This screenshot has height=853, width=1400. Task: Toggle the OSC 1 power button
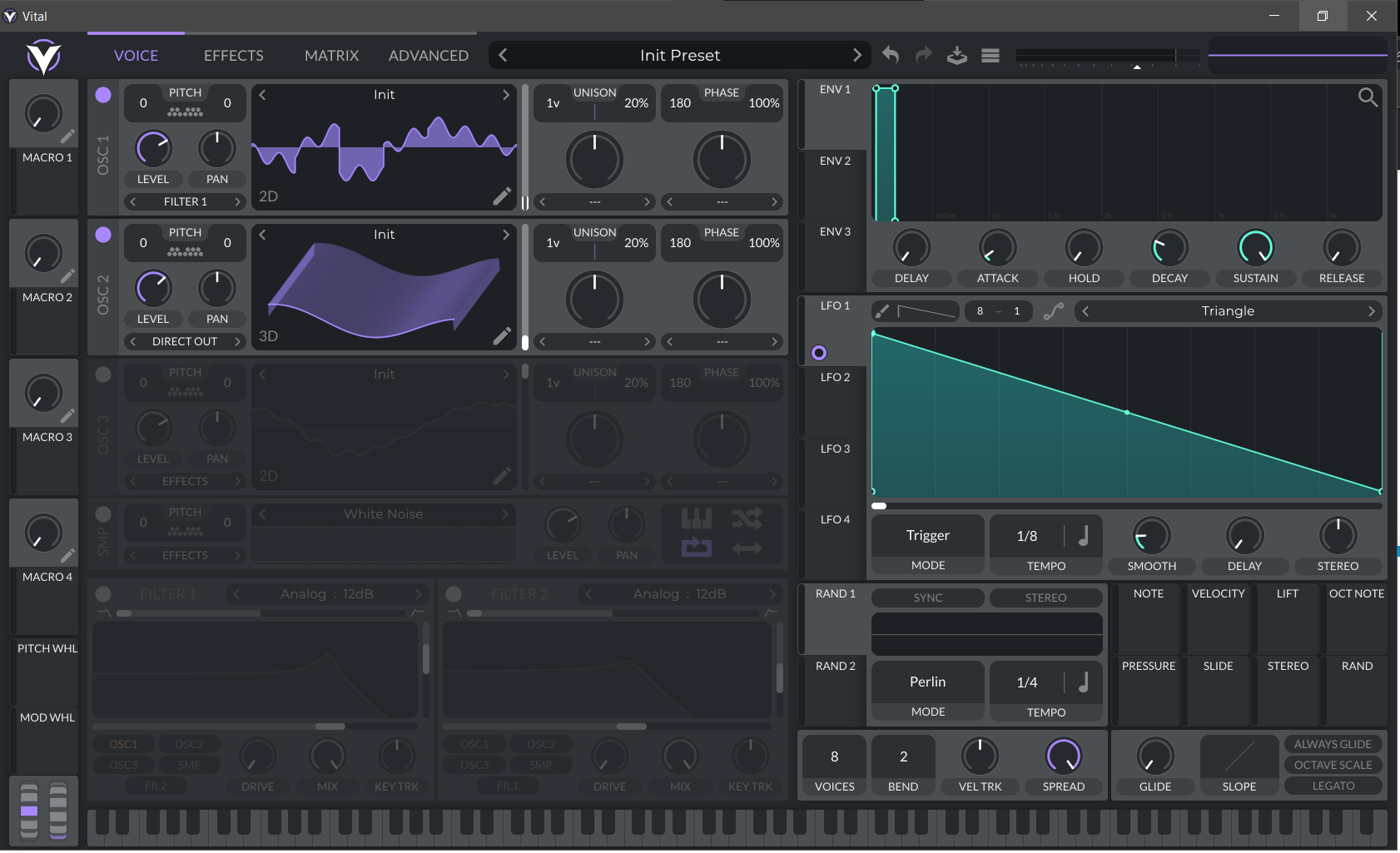(x=103, y=95)
